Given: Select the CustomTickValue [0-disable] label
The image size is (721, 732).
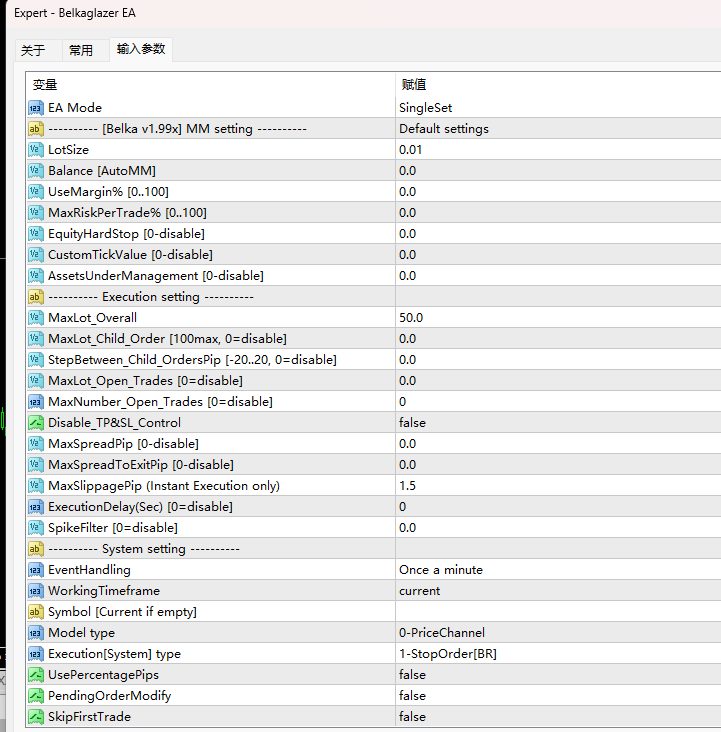Looking at the screenshot, I should click(130, 255).
